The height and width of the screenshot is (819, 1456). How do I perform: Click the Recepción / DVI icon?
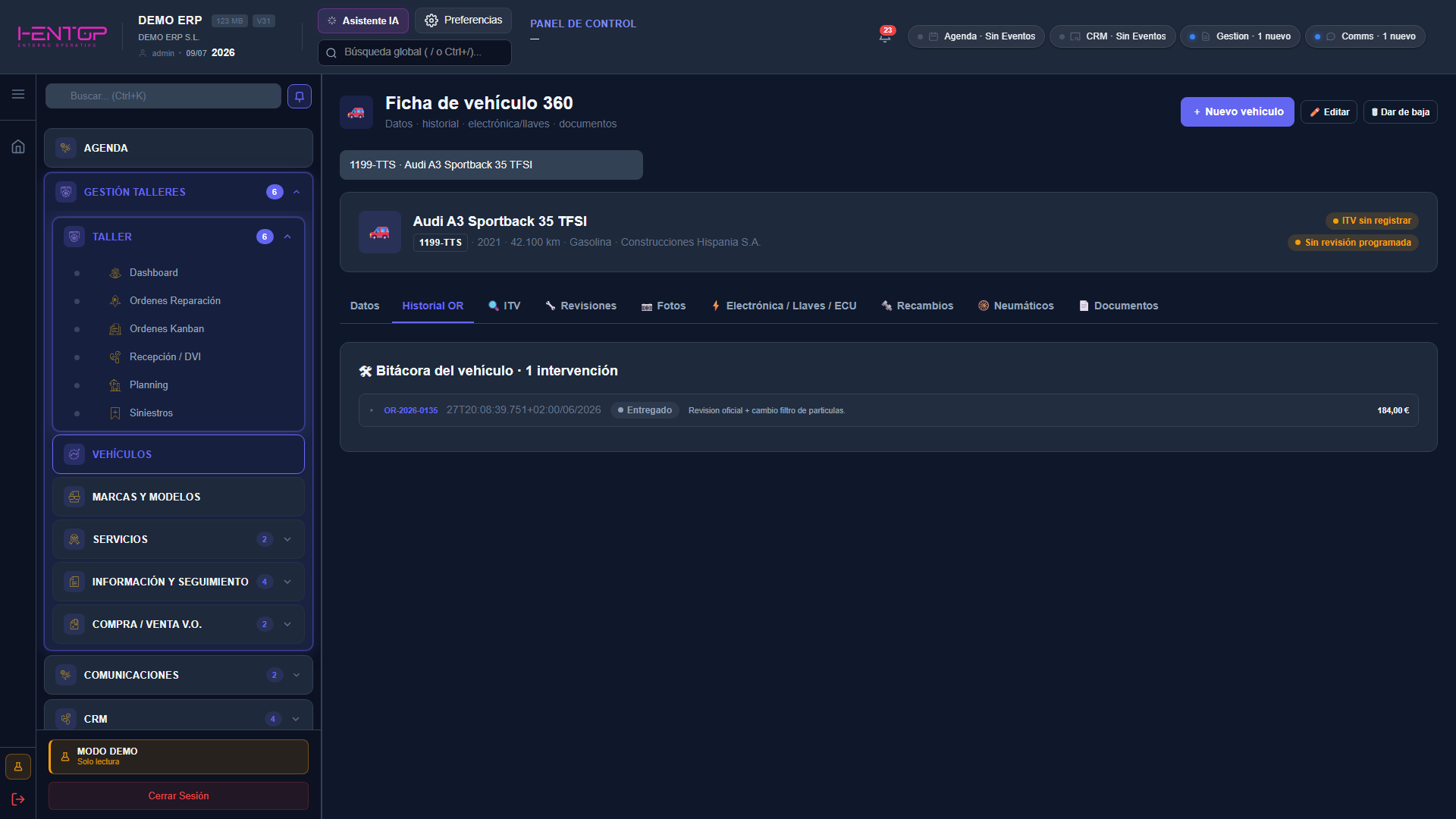[115, 357]
